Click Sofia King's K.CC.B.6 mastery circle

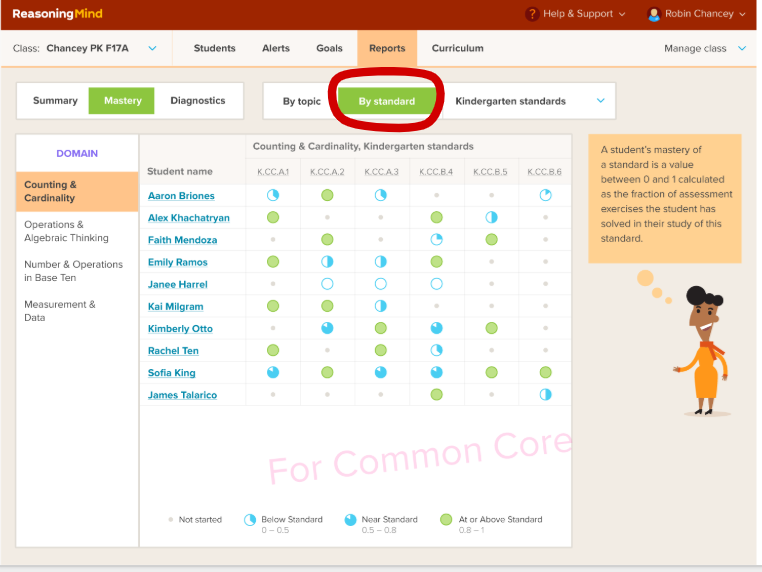click(545, 372)
